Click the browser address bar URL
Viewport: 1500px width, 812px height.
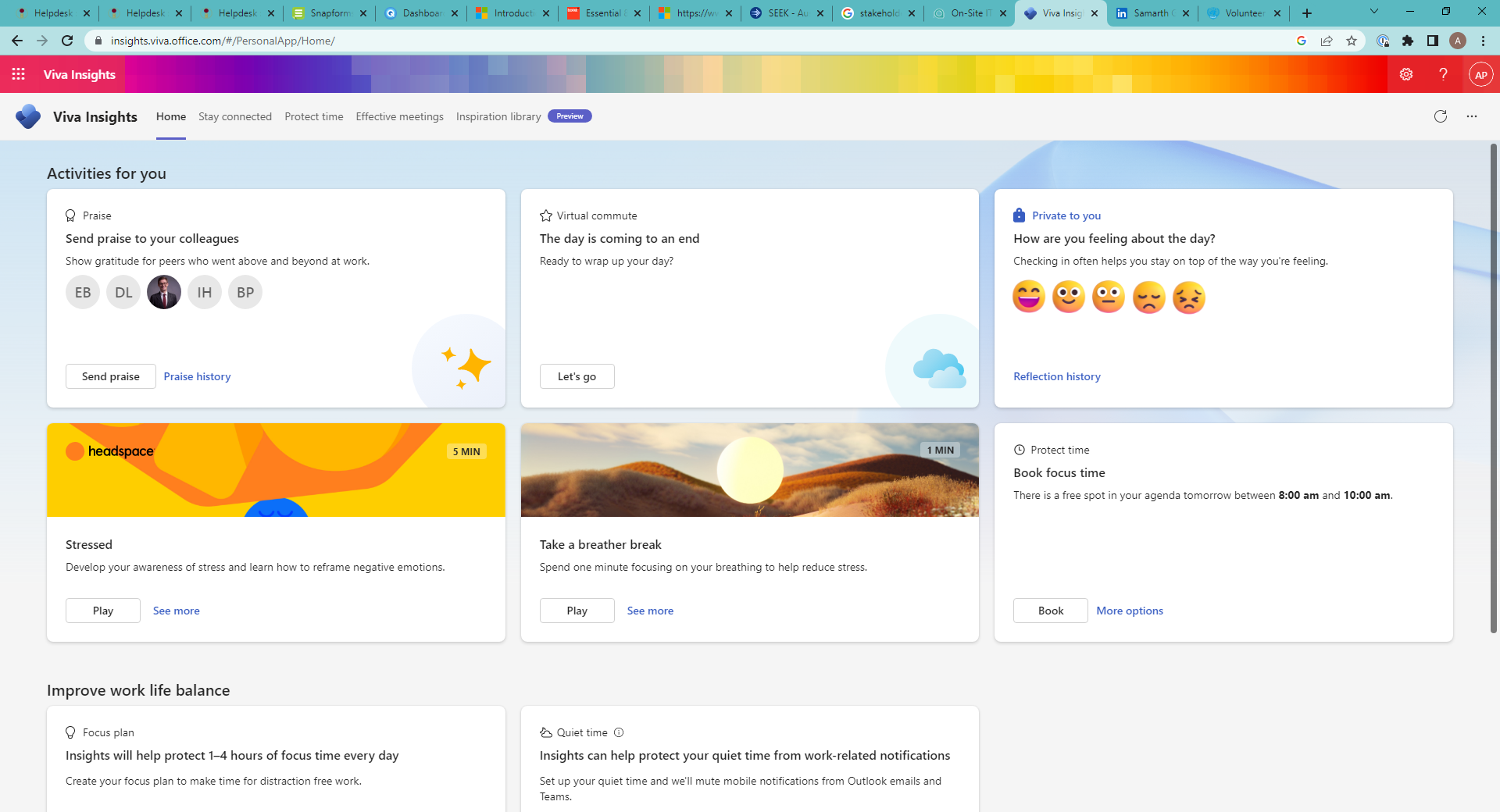223,41
